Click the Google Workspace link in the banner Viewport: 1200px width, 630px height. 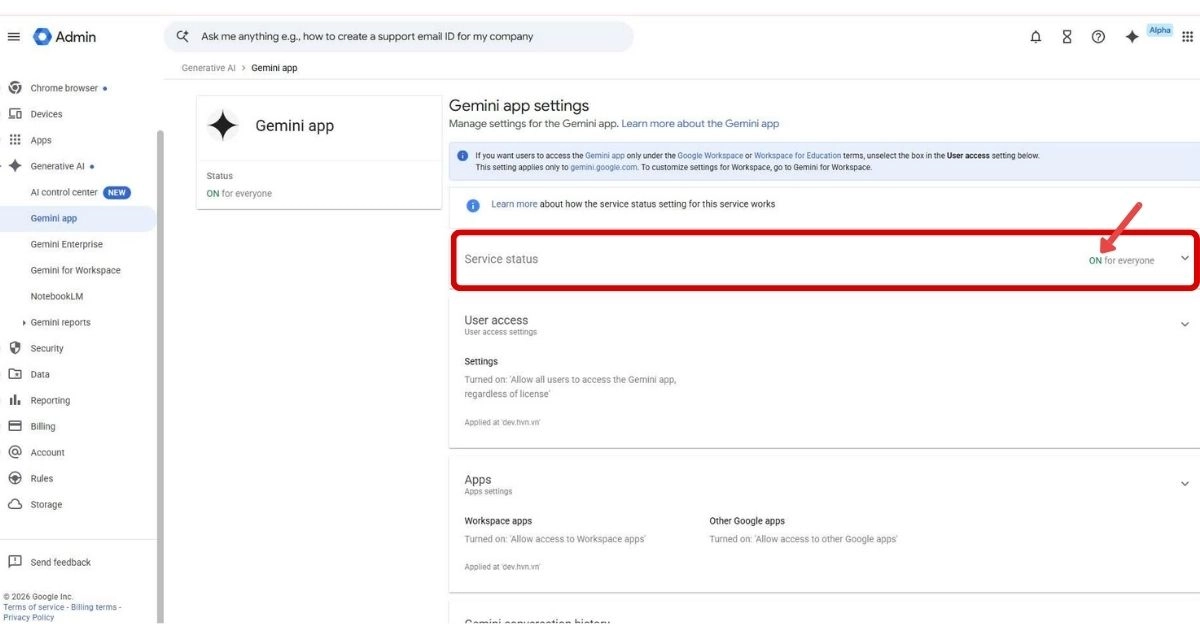point(710,156)
